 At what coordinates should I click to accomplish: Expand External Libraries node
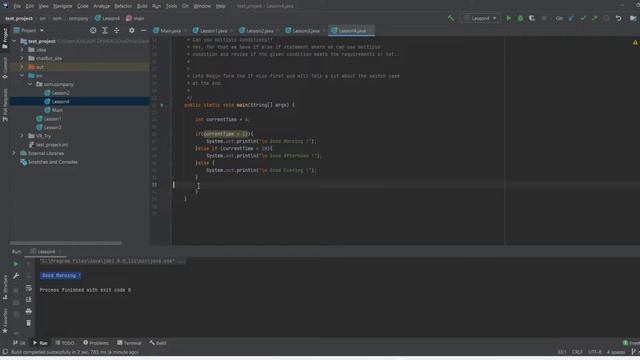tap(14, 153)
